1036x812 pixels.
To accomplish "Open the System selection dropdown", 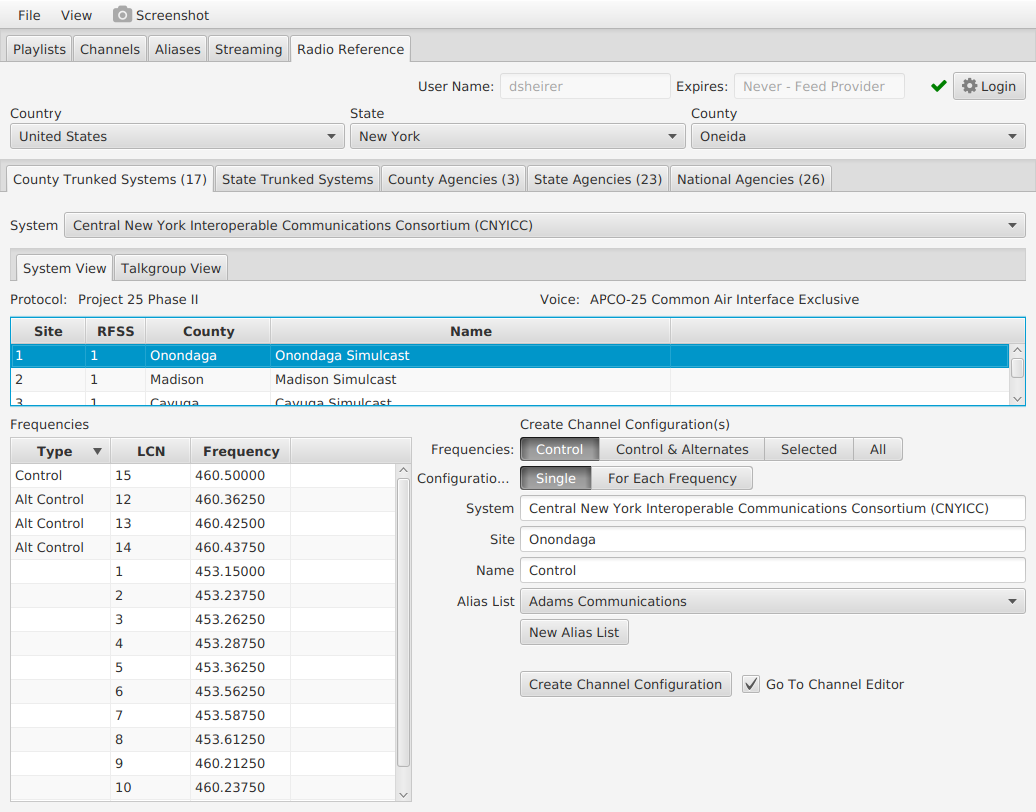I will [544, 225].
